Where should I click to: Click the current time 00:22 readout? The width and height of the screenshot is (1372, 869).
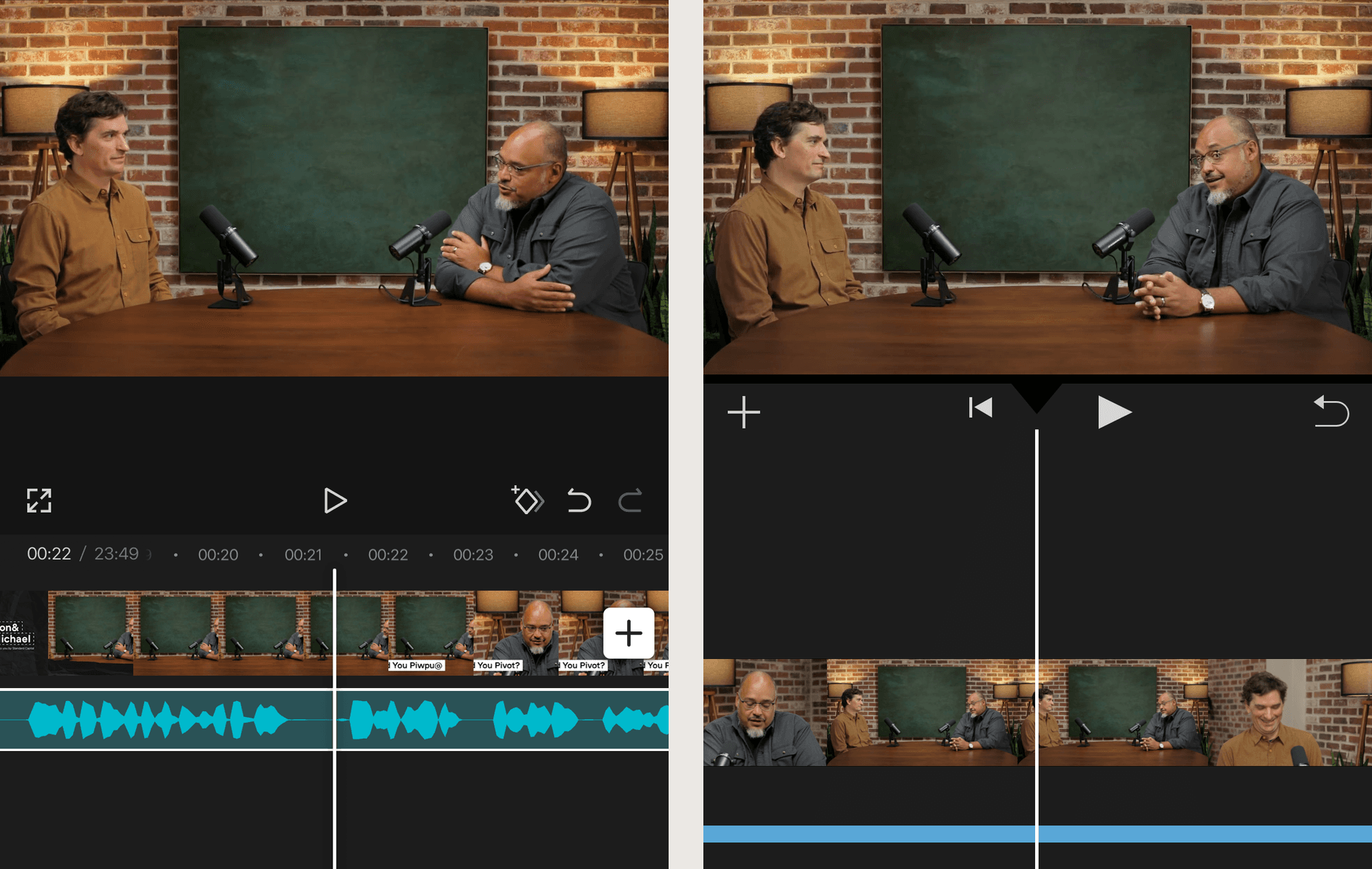49,554
